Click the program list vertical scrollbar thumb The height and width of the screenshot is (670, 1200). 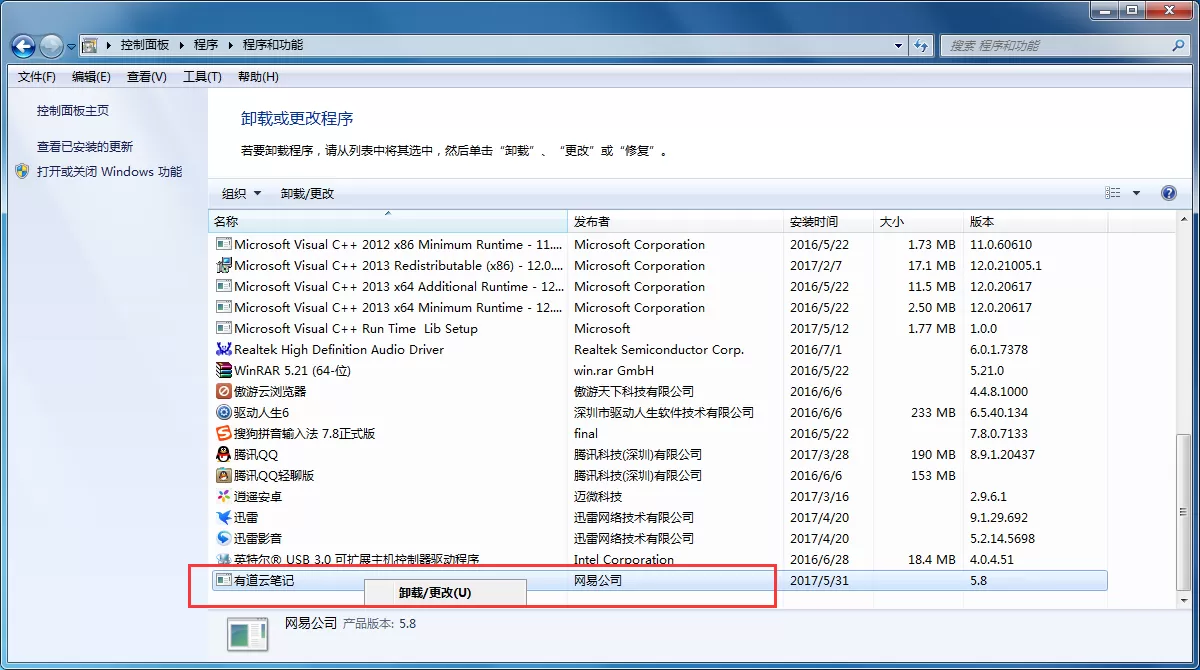click(x=1183, y=513)
